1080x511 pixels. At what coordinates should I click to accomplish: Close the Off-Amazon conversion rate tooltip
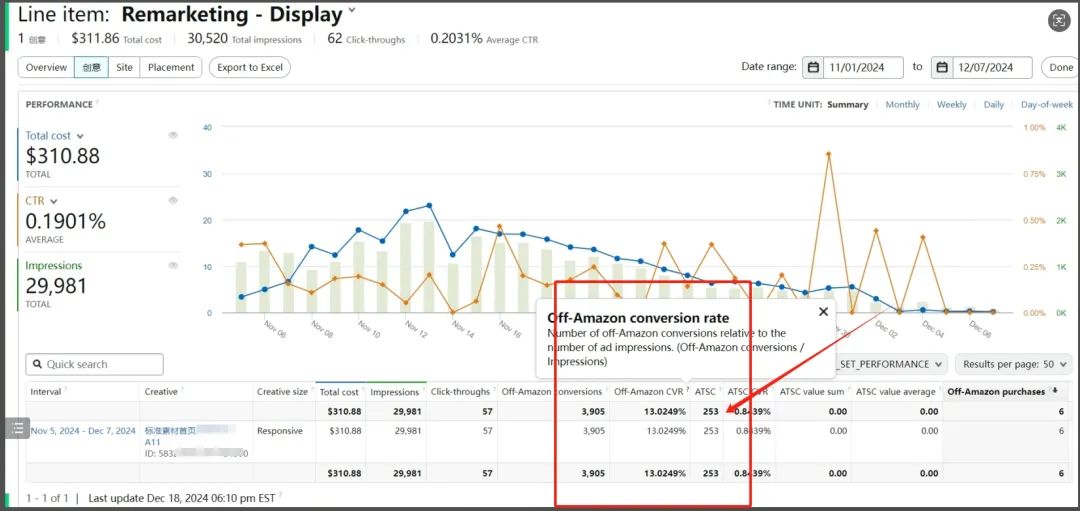pyautogui.click(x=823, y=312)
